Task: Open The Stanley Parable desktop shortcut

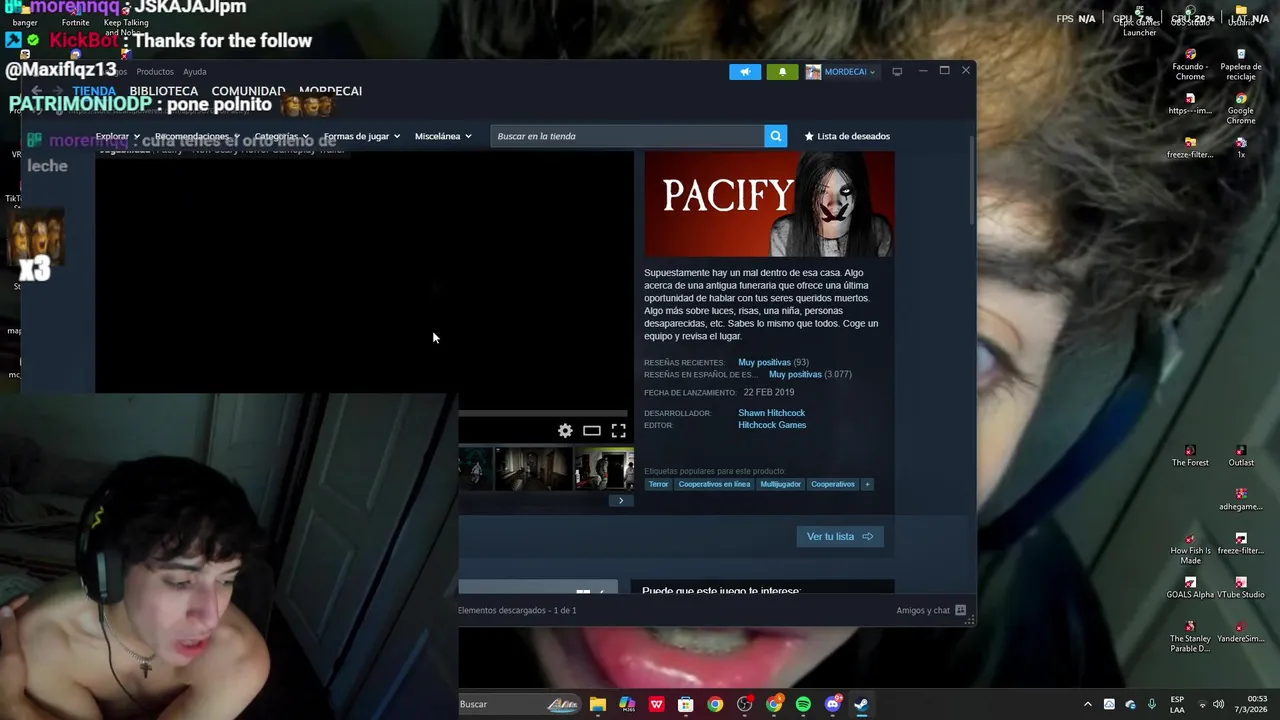Action: click(1190, 637)
